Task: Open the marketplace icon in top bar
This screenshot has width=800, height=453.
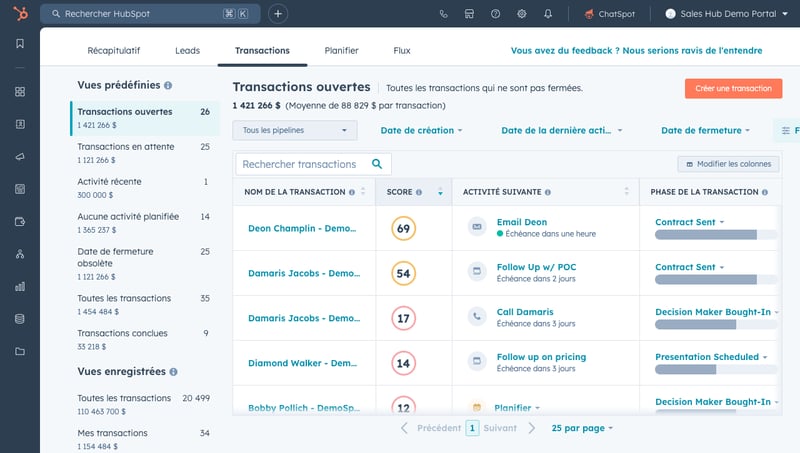Action: point(469,14)
